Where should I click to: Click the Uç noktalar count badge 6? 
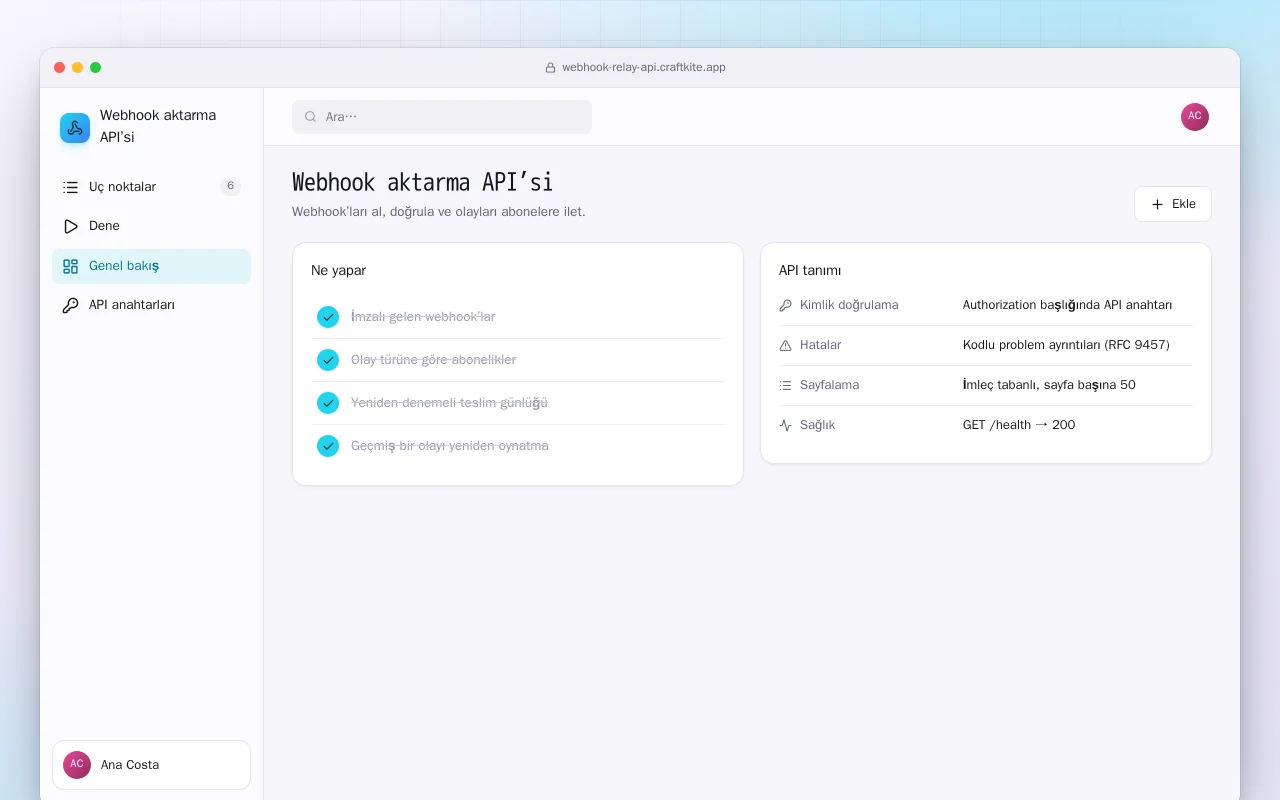pyautogui.click(x=231, y=186)
